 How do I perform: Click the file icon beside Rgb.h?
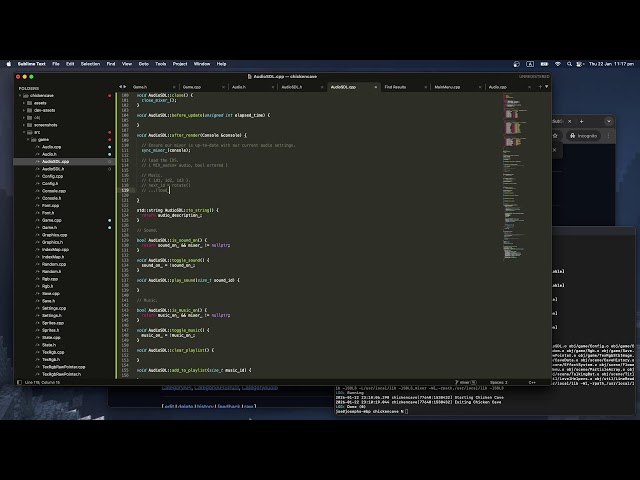38,286
